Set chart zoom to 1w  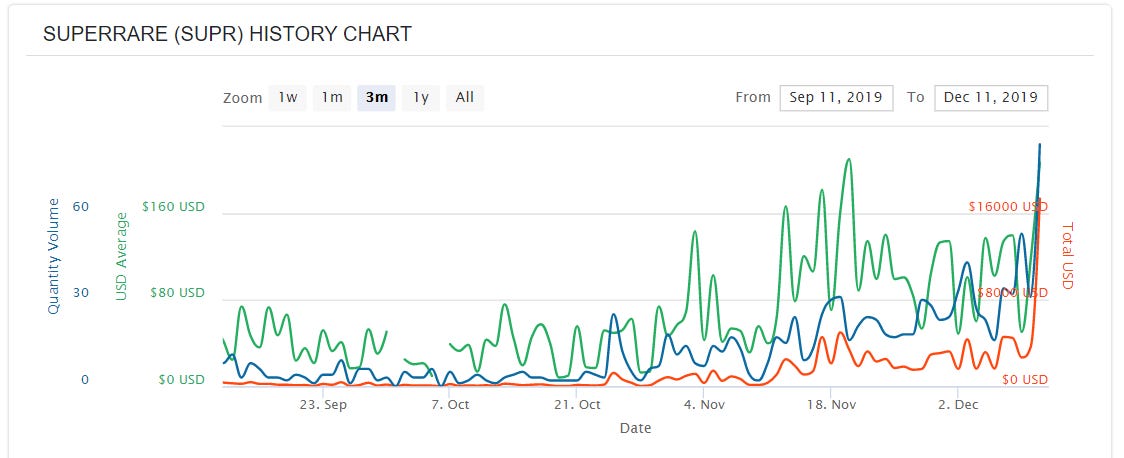[287, 97]
